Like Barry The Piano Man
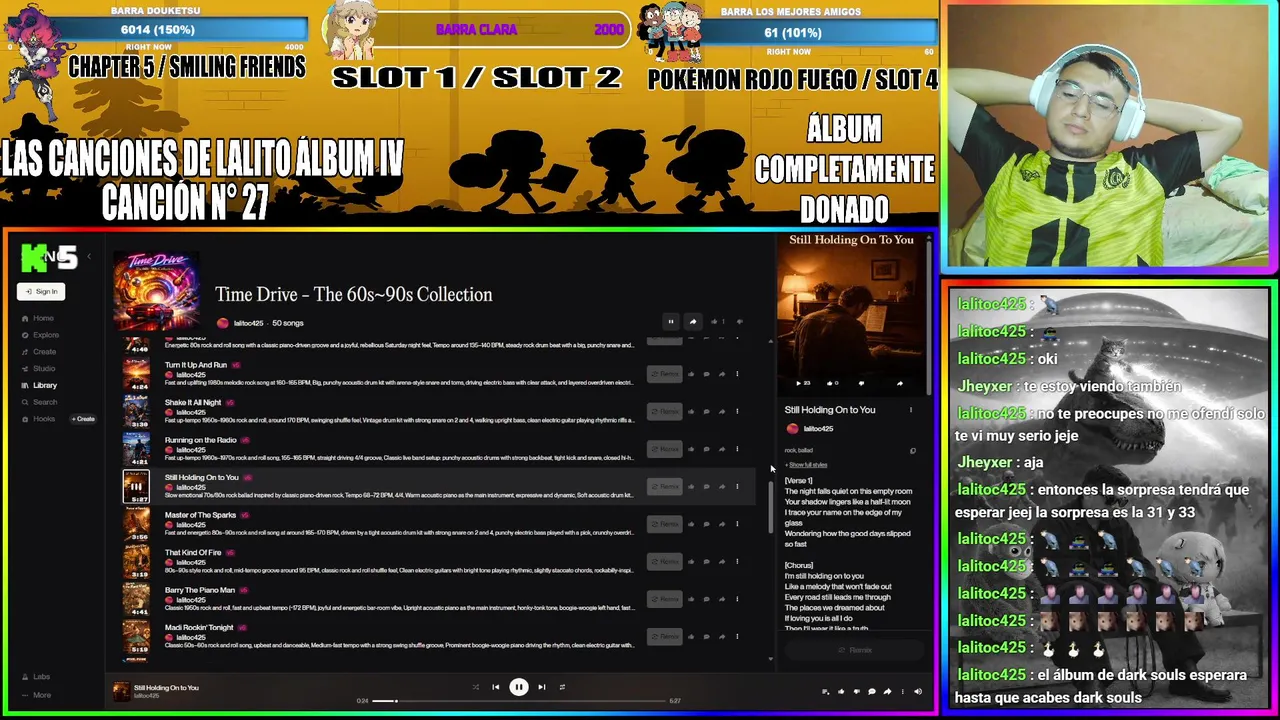 (x=691, y=599)
